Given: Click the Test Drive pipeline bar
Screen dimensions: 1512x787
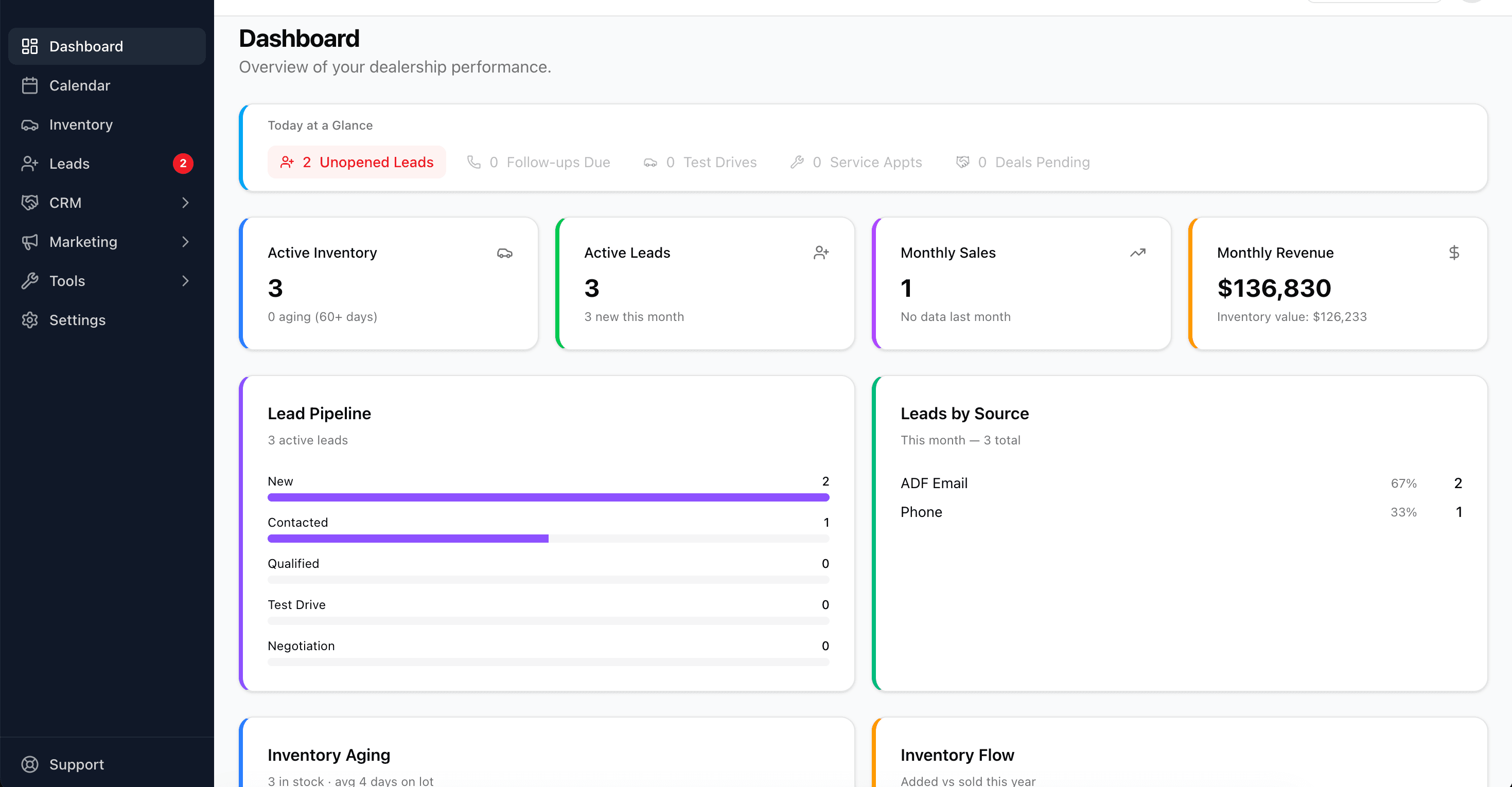Looking at the screenshot, I should pyautogui.click(x=548, y=621).
